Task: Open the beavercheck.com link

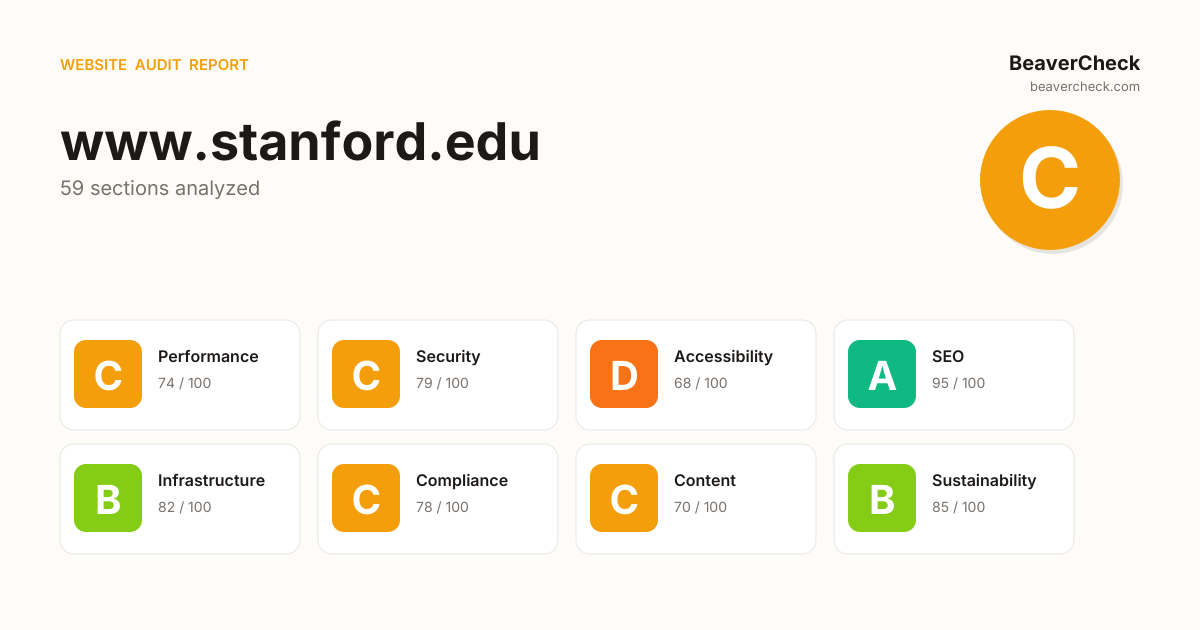Action: pyautogui.click(x=1085, y=87)
